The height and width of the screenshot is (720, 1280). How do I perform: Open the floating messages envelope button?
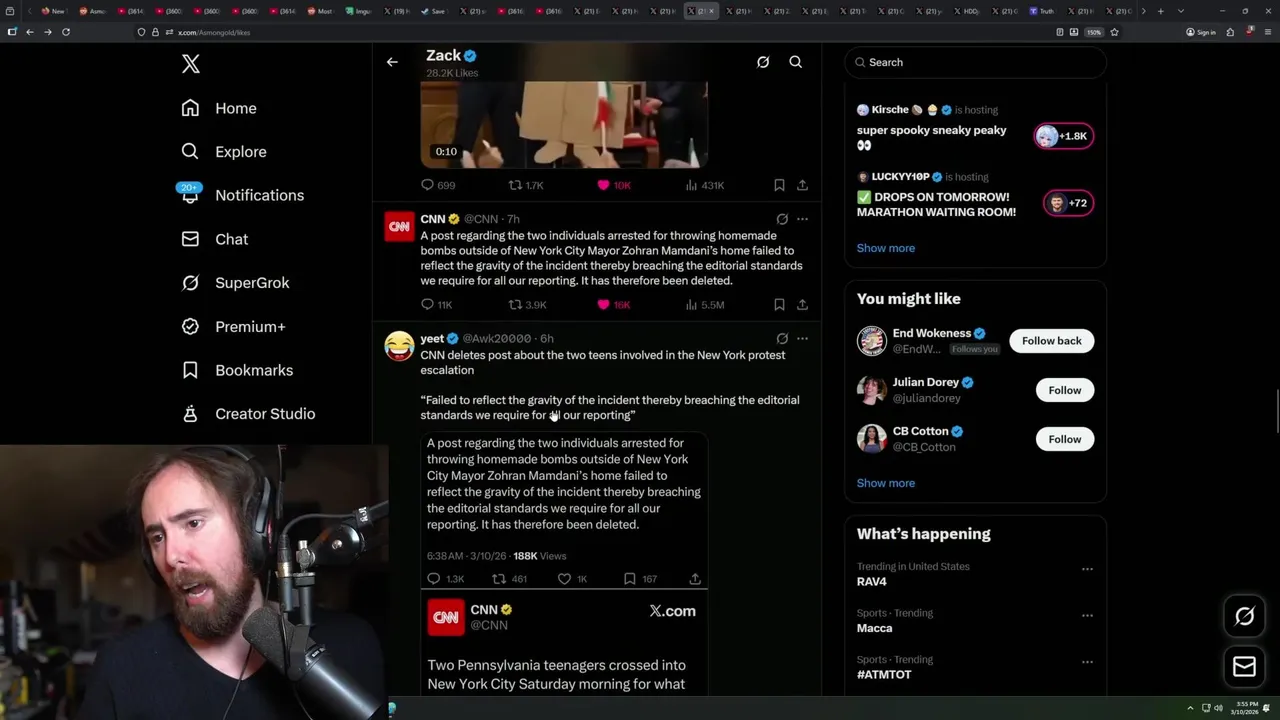pos(1244,667)
